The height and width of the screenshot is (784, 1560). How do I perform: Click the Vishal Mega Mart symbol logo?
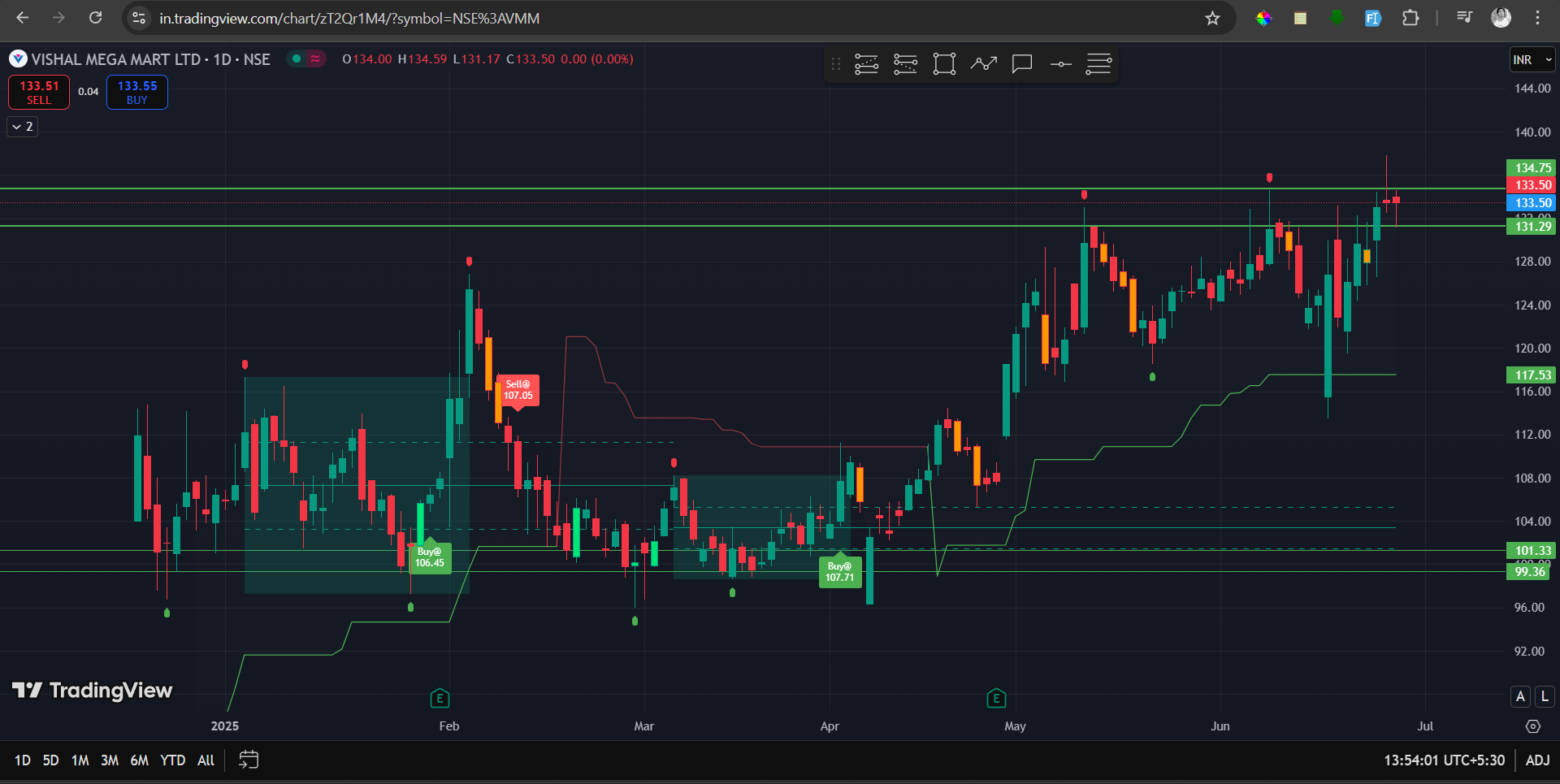click(x=18, y=59)
